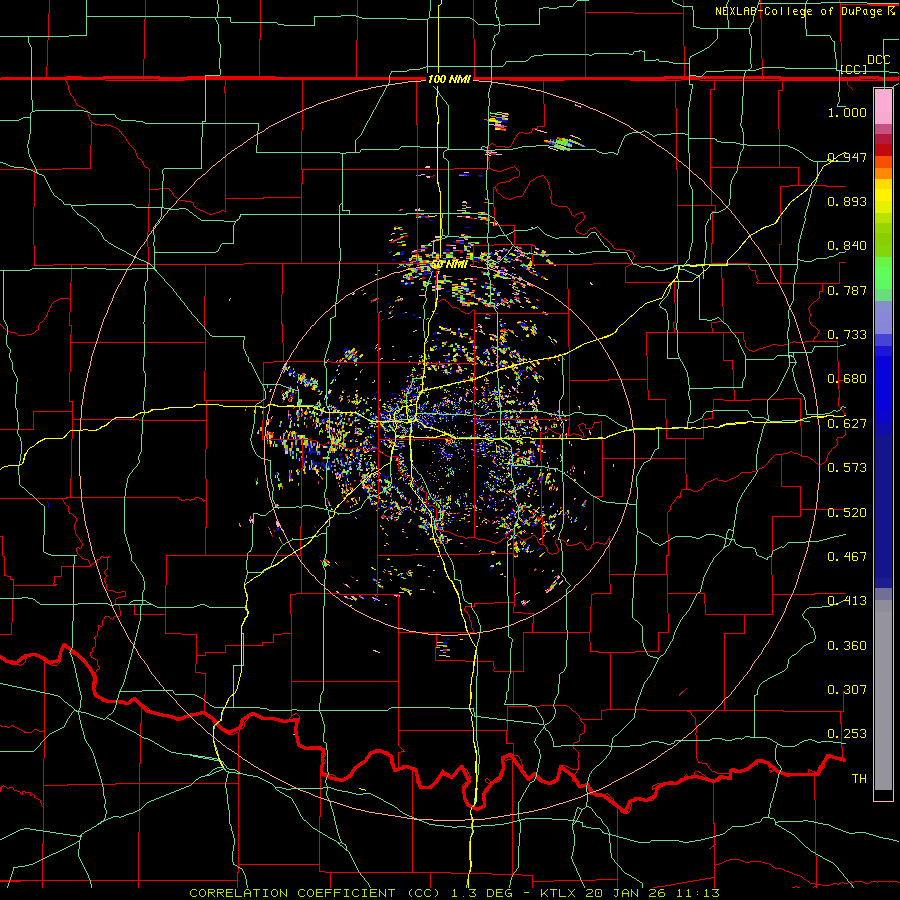Select the 0.573 scale value

(x=847, y=468)
